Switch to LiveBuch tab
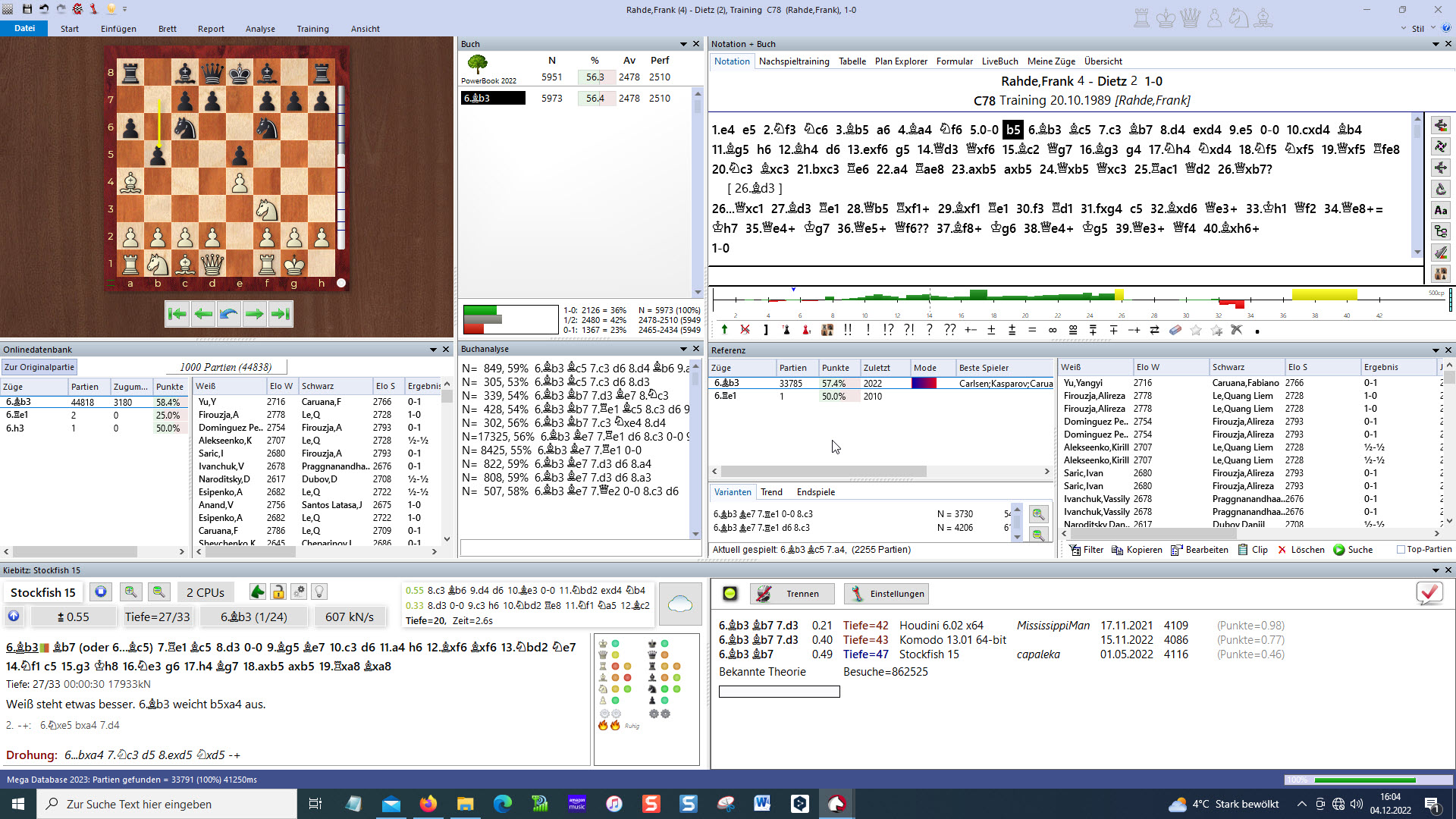Image resolution: width=1456 pixels, height=819 pixels. click(999, 61)
